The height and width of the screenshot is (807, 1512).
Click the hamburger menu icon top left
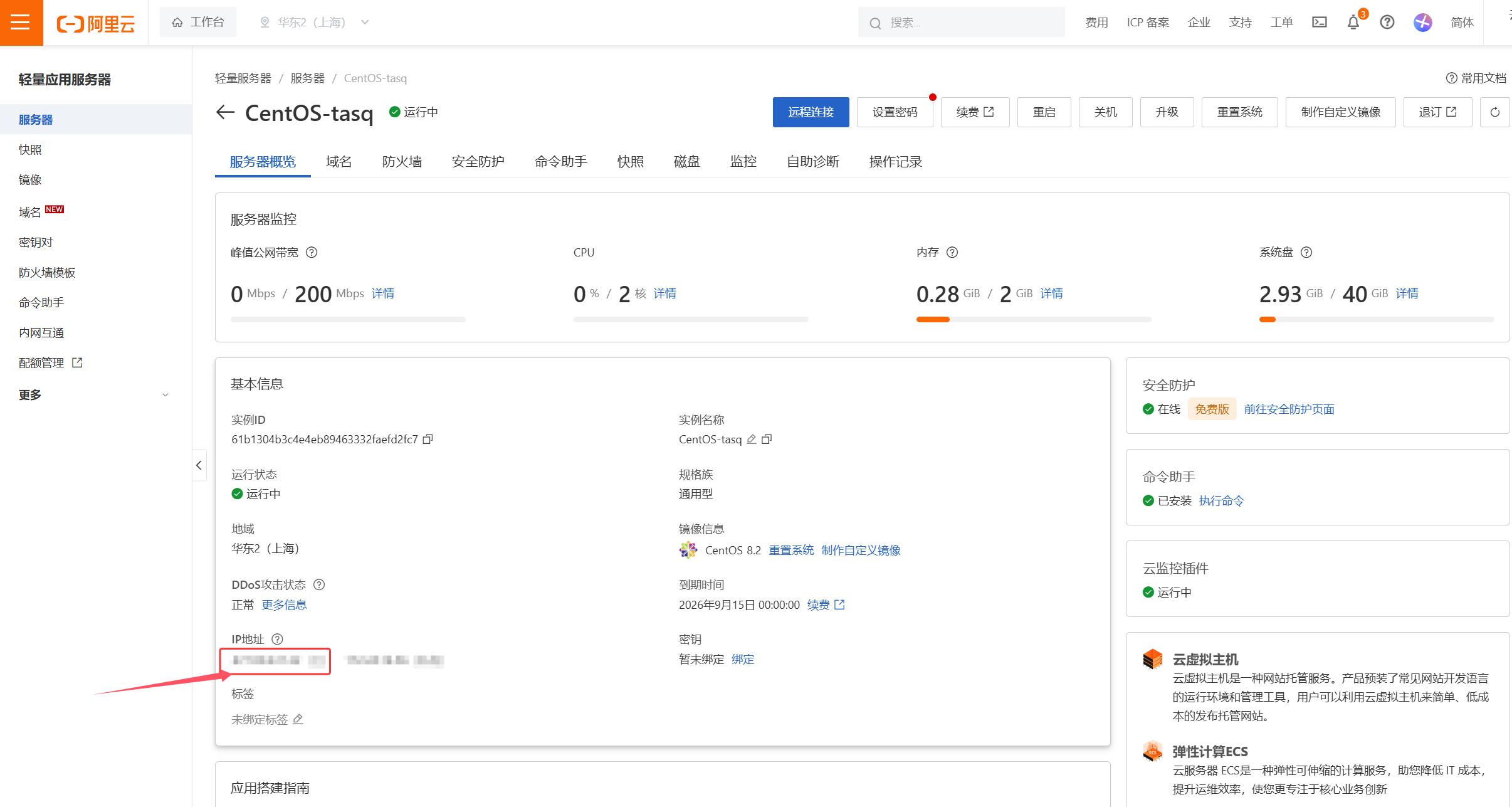point(21,22)
